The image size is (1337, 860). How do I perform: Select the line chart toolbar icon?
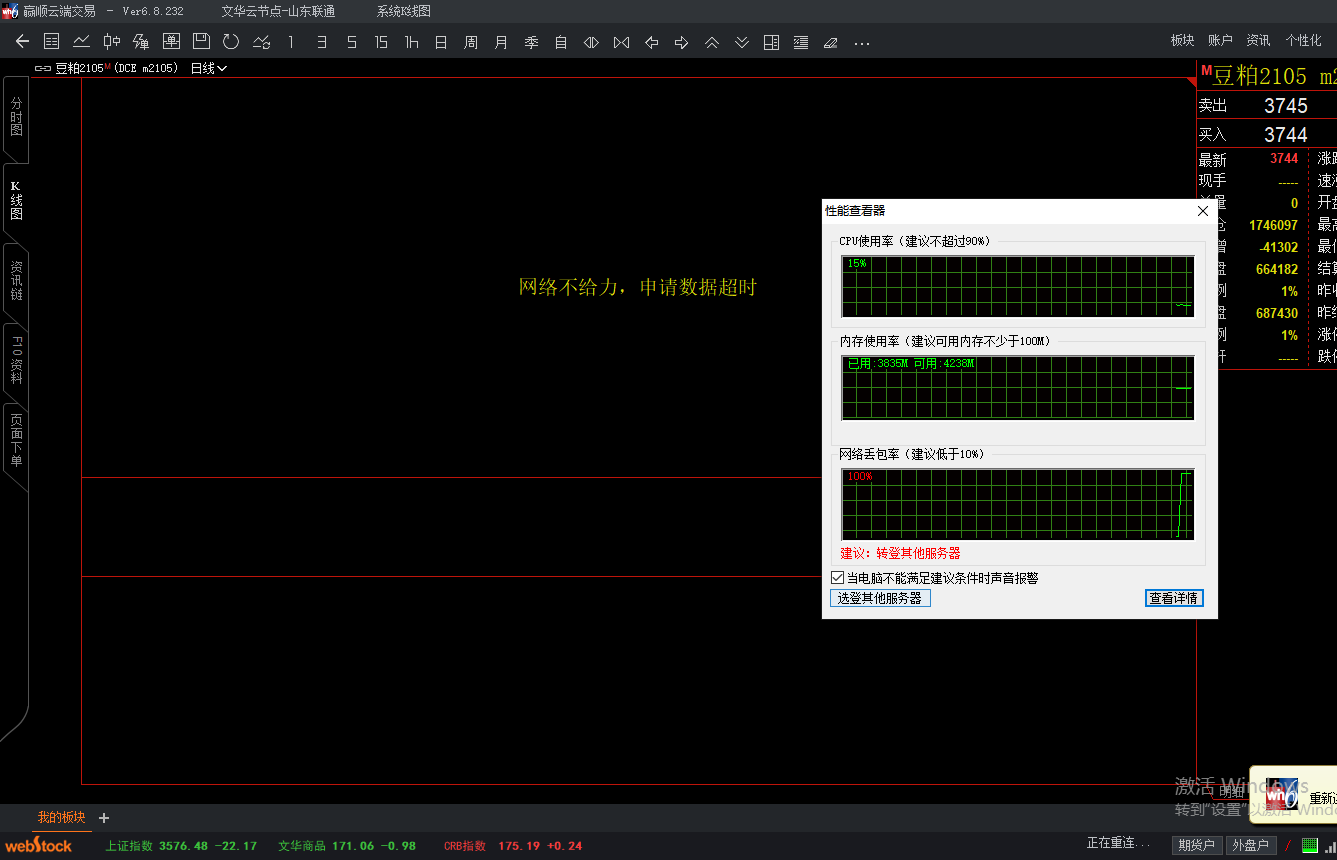point(82,42)
